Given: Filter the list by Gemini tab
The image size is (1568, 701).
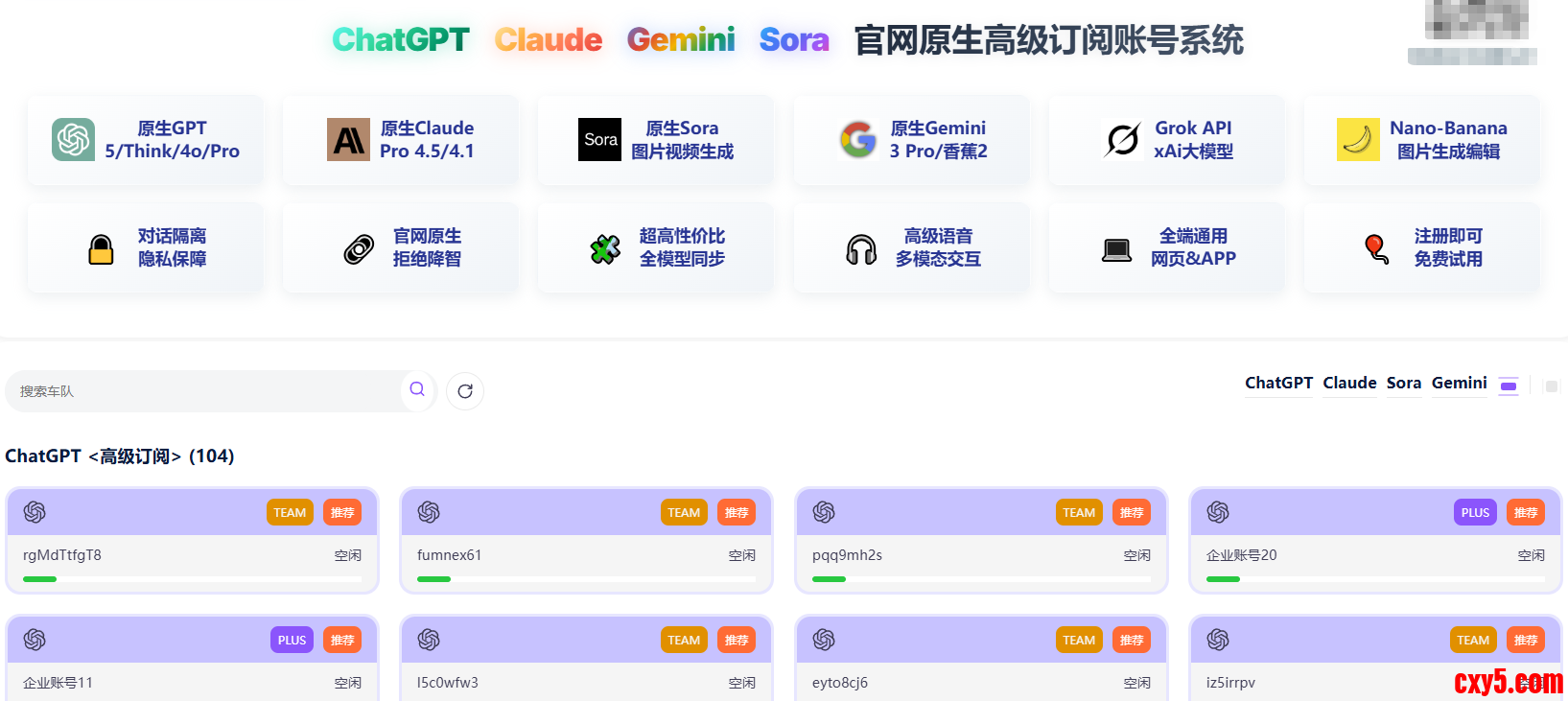Looking at the screenshot, I should click(x=1460, y=384).
